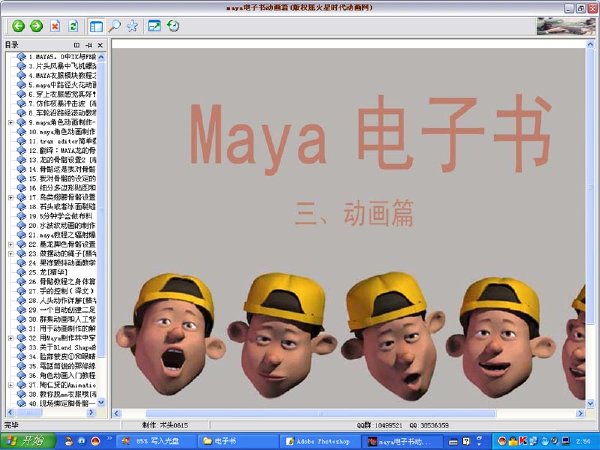Open chapter 1 MAYA5.0中文
This screenshot has width=600, height=450.
tap(62, 57)
